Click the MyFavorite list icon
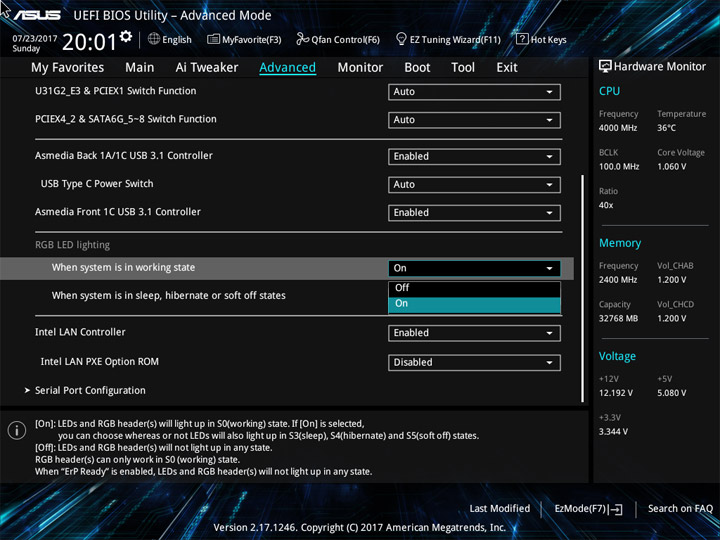 pyautogui.click(x=213, y=39)
